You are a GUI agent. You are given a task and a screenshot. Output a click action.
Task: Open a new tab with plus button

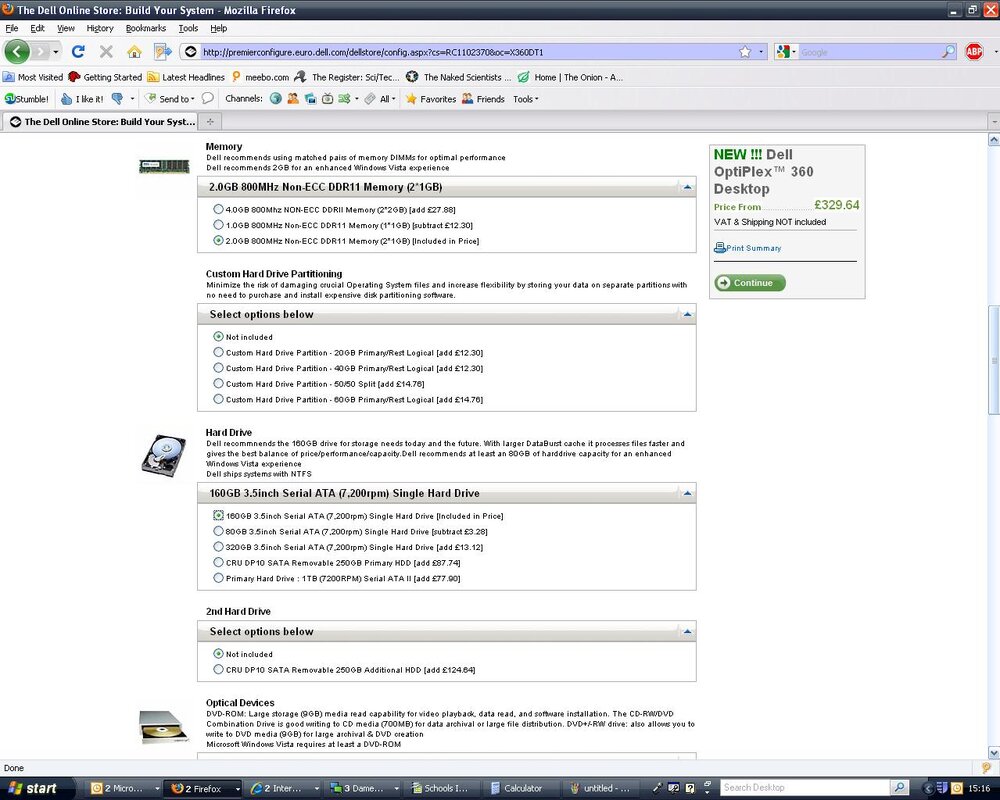pos(210,121)
